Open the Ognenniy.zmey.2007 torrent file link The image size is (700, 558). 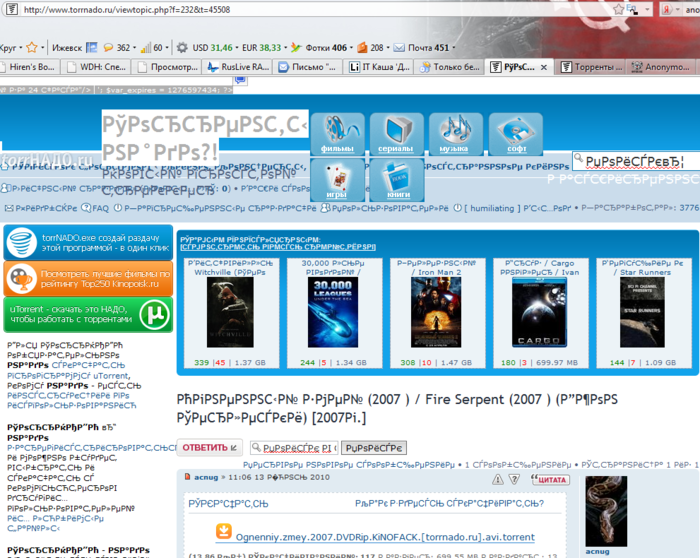click(385, 537)
